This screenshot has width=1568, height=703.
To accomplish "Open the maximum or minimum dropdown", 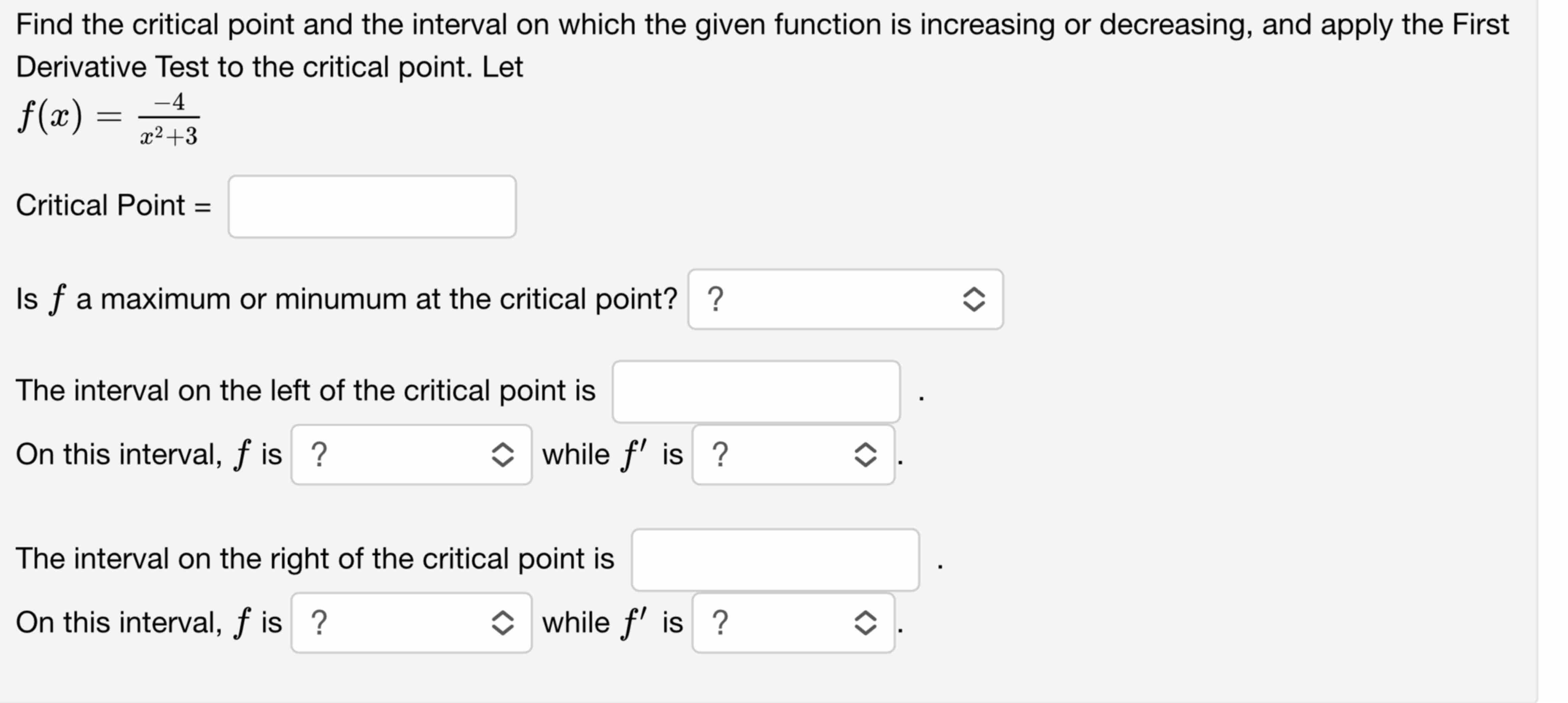I will pos(846,299).
